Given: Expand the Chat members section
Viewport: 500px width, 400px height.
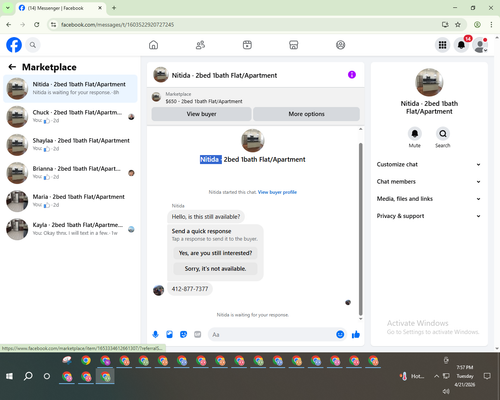Looking at the screenshot, I should 429,182.
